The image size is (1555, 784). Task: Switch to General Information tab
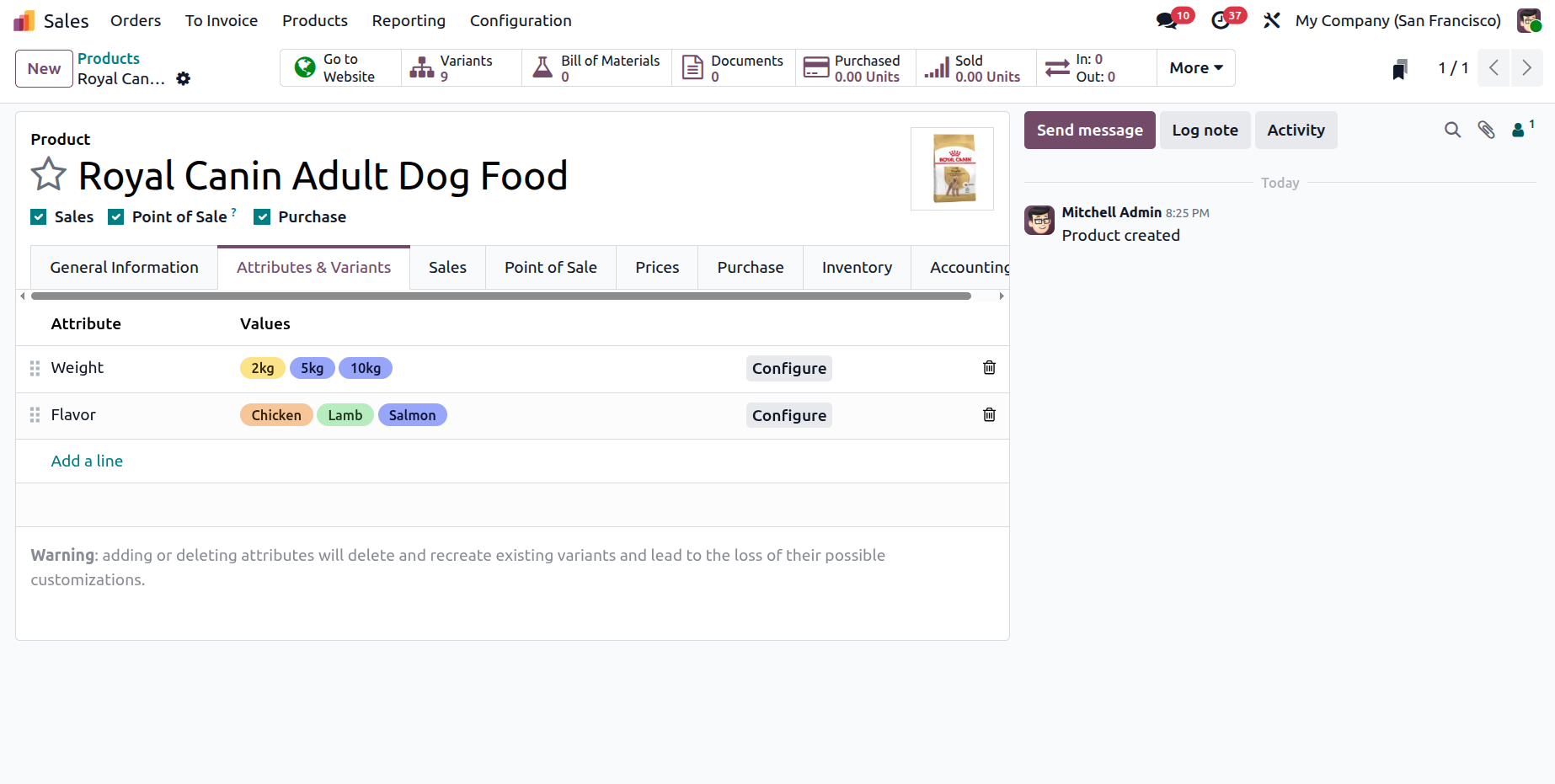(x=124, y=268)
